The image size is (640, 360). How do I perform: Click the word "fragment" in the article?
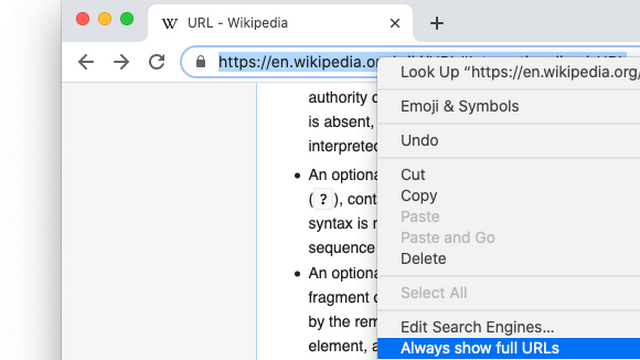[339, 297]
